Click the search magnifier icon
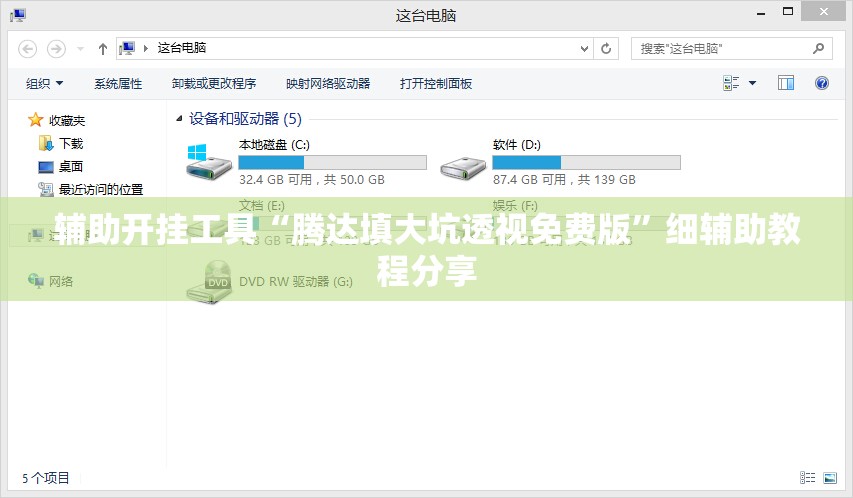Image resolution: width=853 pixels, height=498 pixels. pyautogui.click(x=819, y=48)
